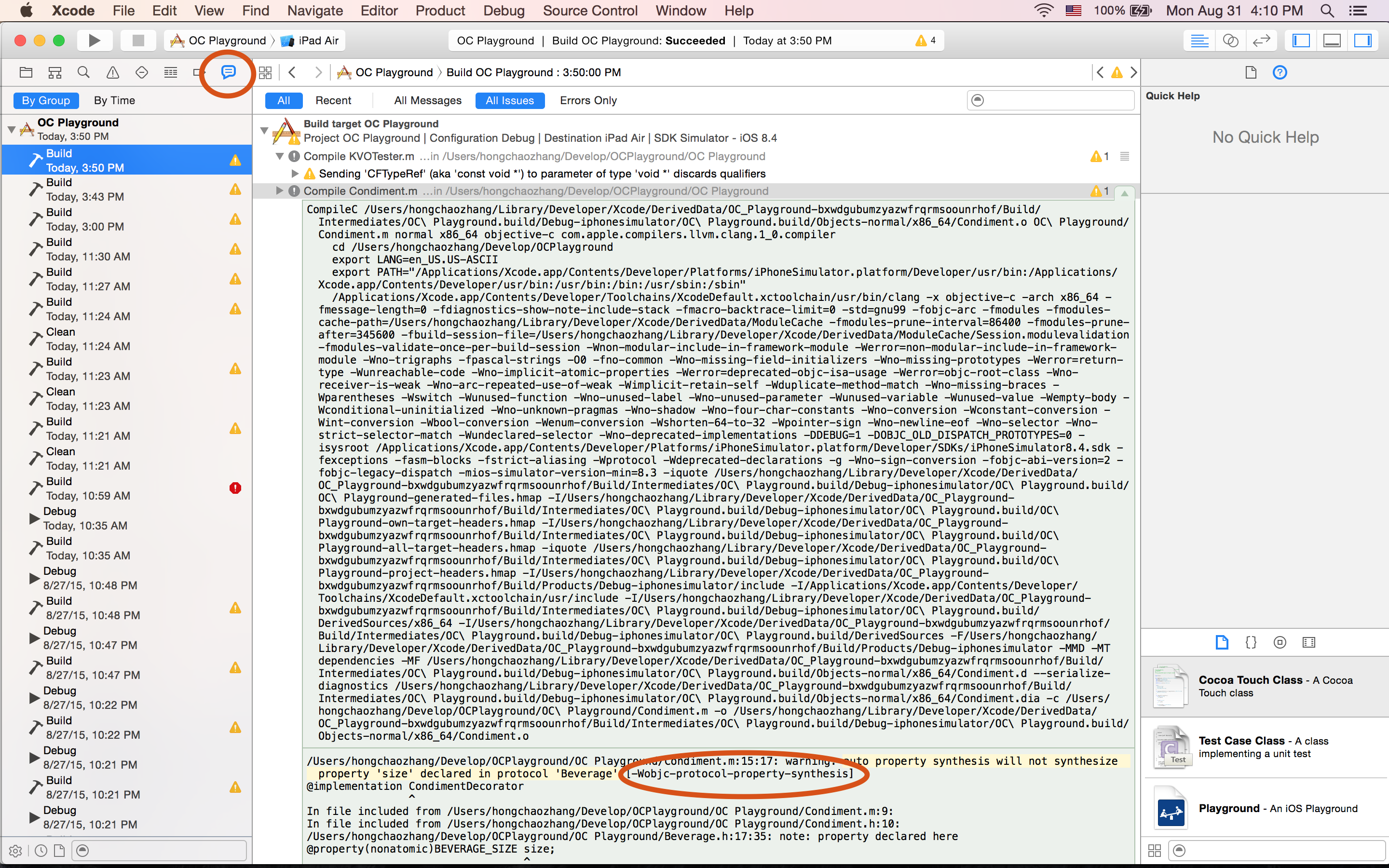The width and height of the screenshot is (1389, 868).
Task: Select Test Case Class template
Action: pyautogui.click(x=1265, y=747)
